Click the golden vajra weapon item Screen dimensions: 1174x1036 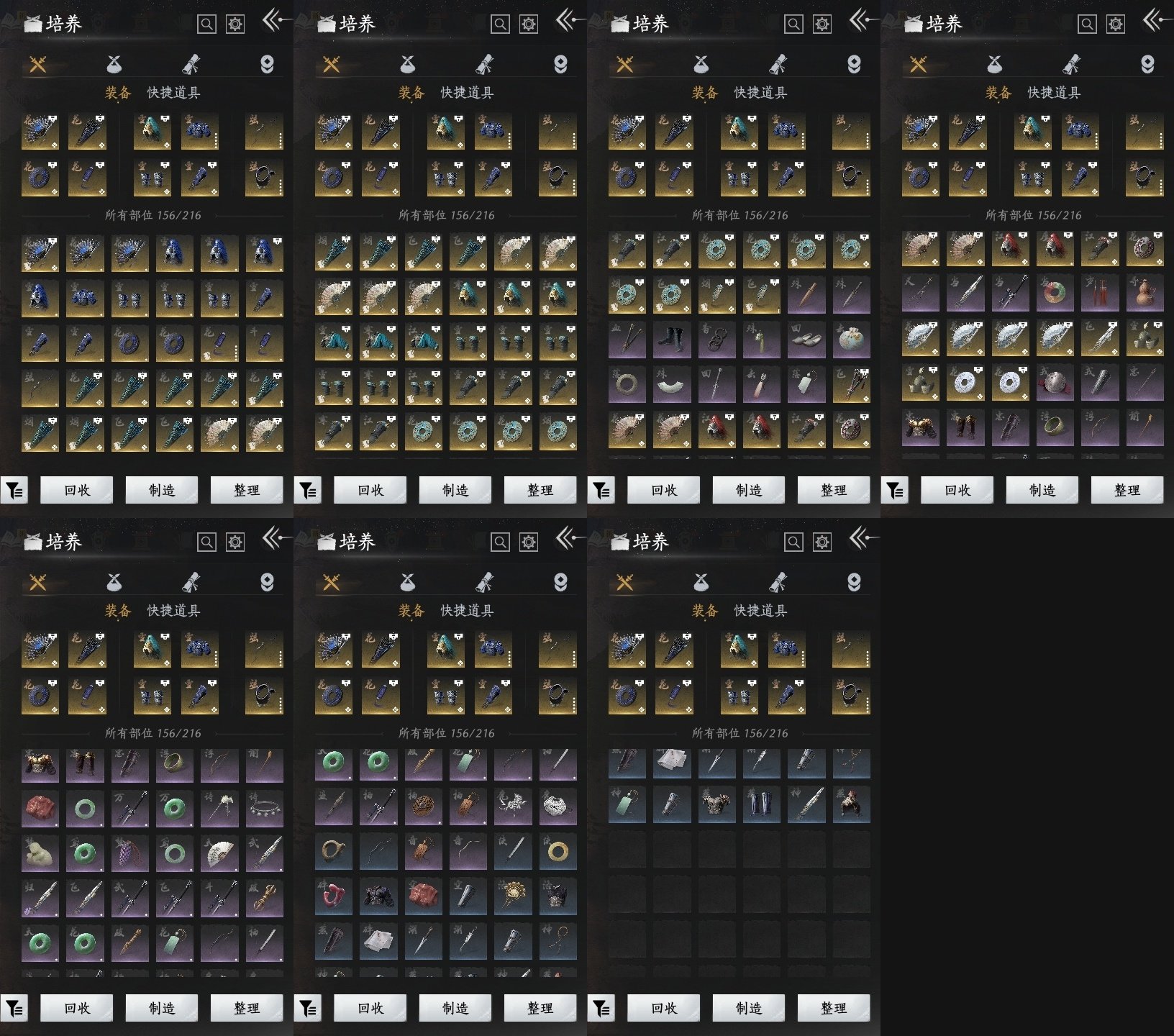[x=264, y=898]
